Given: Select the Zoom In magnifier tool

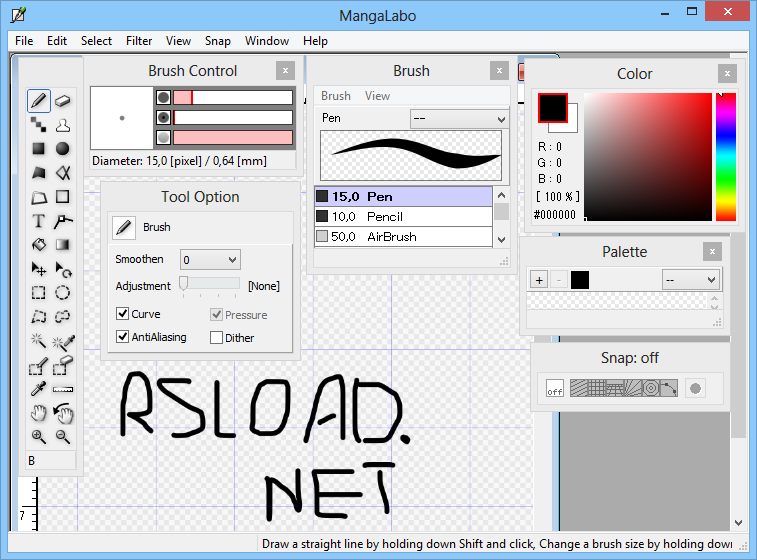Looking at the screenshot, I should click(x=39, y=437).
